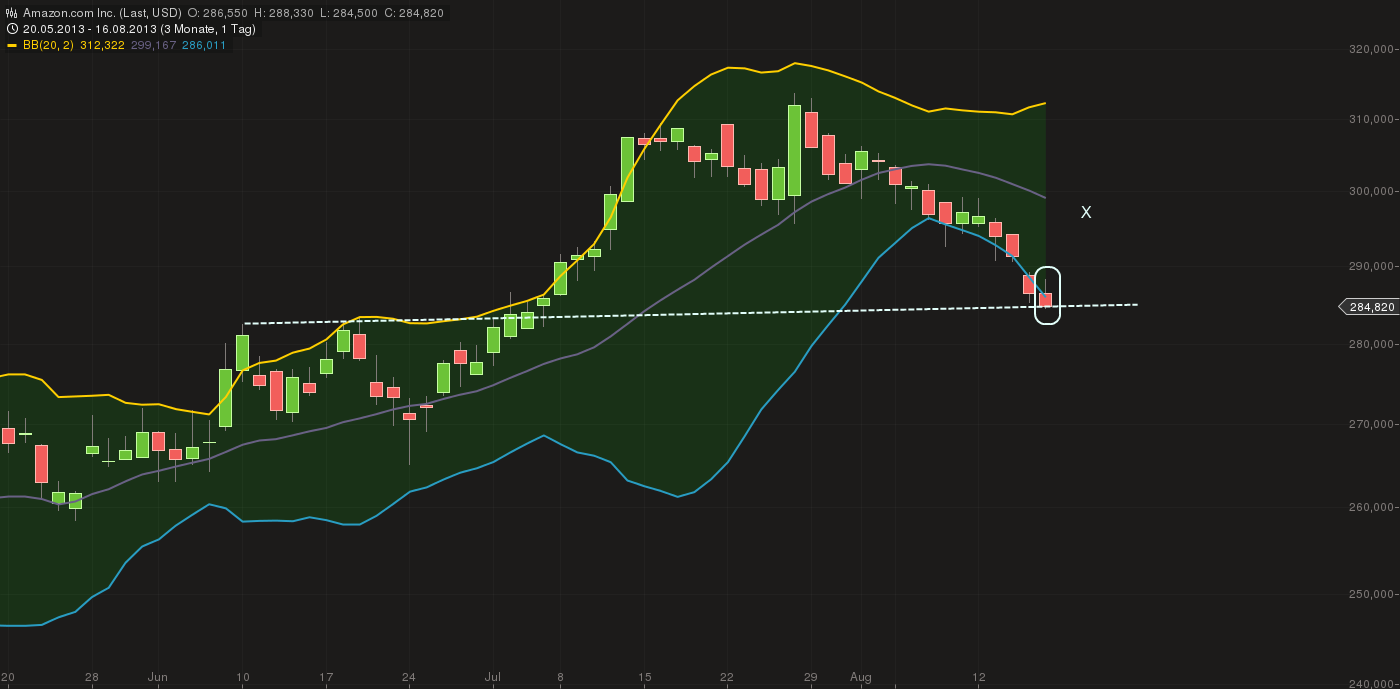Click the 320,000 label on the price axis
This screenshot has height=689, width=1400.
[x=1370, y=46]
